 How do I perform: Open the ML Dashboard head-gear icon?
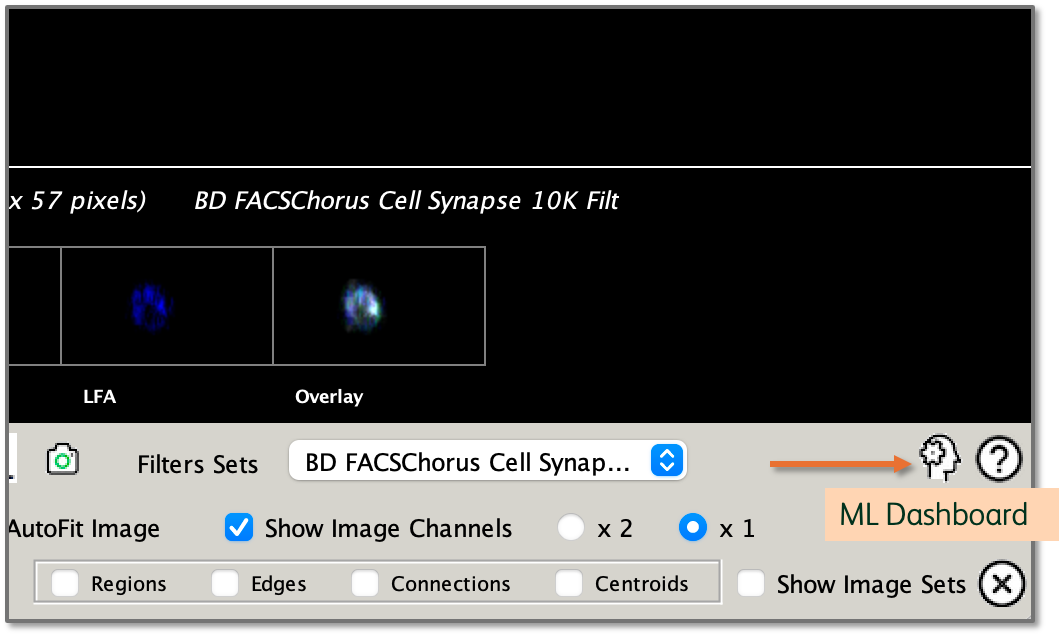(940, 458)
